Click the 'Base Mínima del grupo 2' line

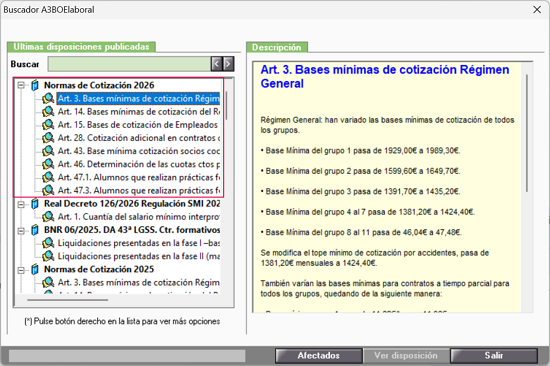[x=360, y=171]
